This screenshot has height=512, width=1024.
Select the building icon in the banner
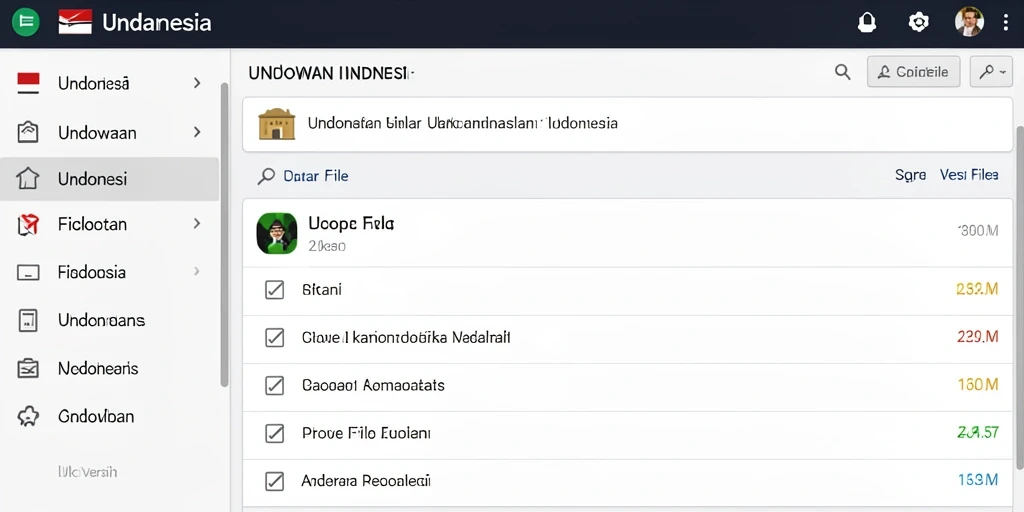tap(277, 124)
